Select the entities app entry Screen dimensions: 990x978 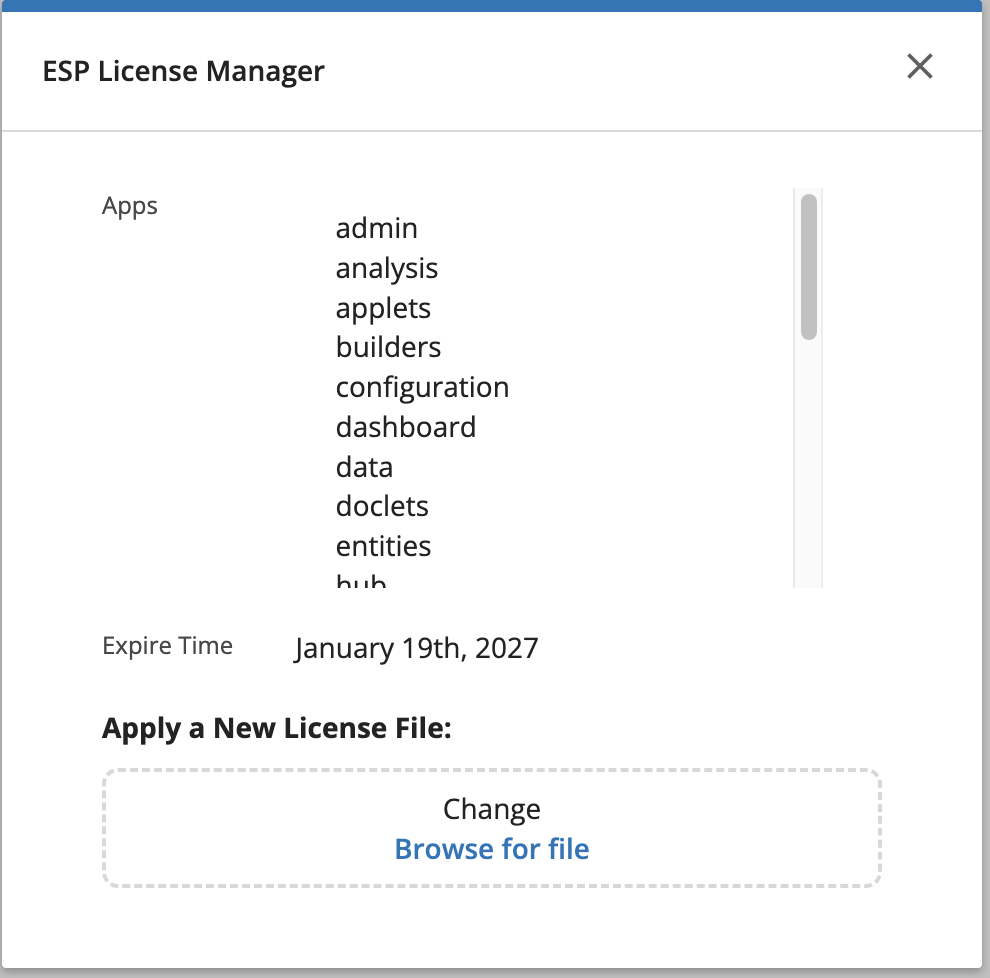click(383, 546)
